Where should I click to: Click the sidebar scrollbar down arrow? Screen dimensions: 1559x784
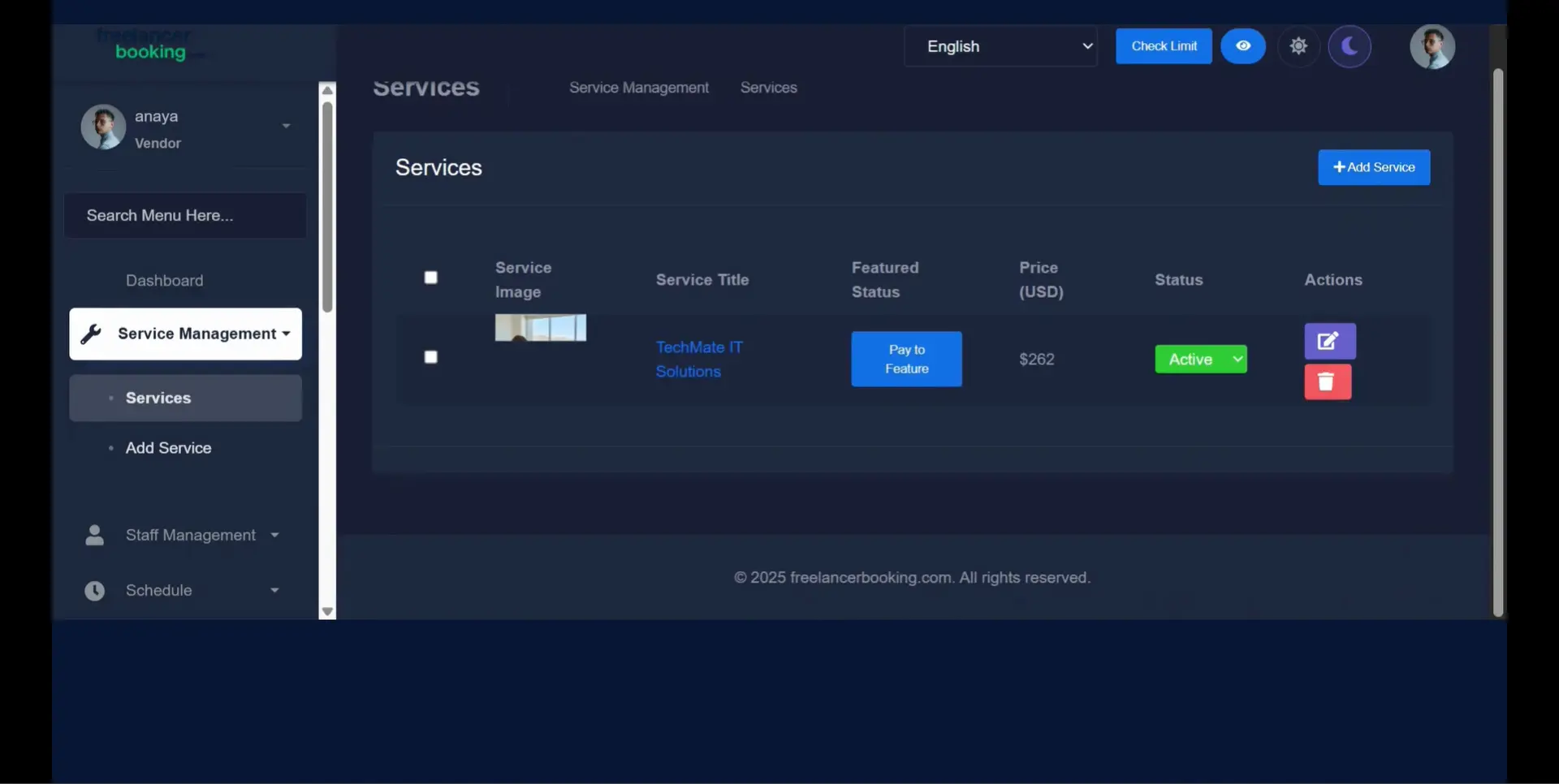pyautogui.click(x=327, y=612)
